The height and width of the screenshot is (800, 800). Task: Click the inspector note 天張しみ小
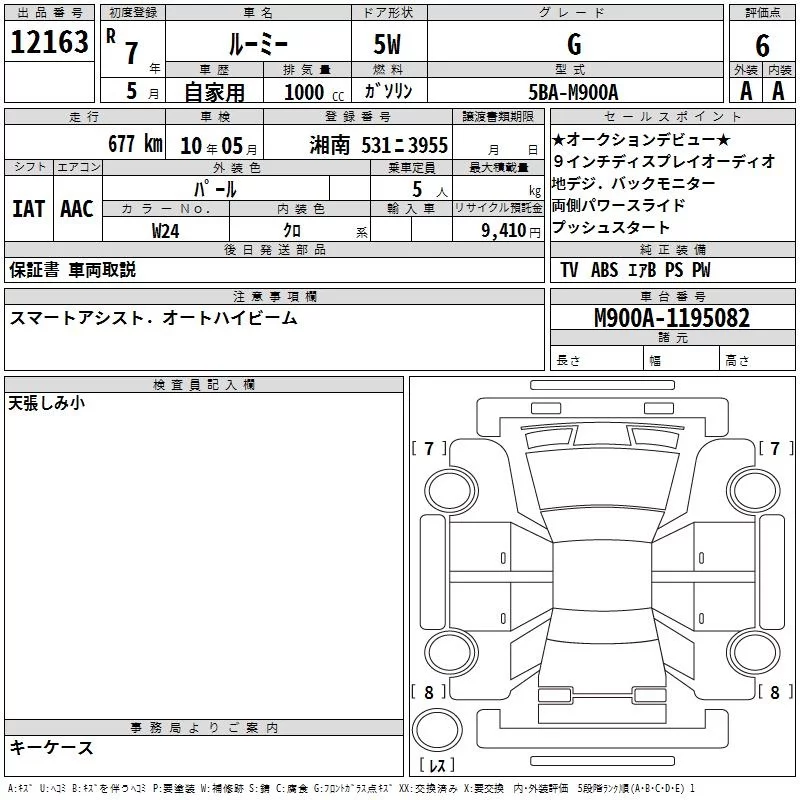tap(48, 404)
